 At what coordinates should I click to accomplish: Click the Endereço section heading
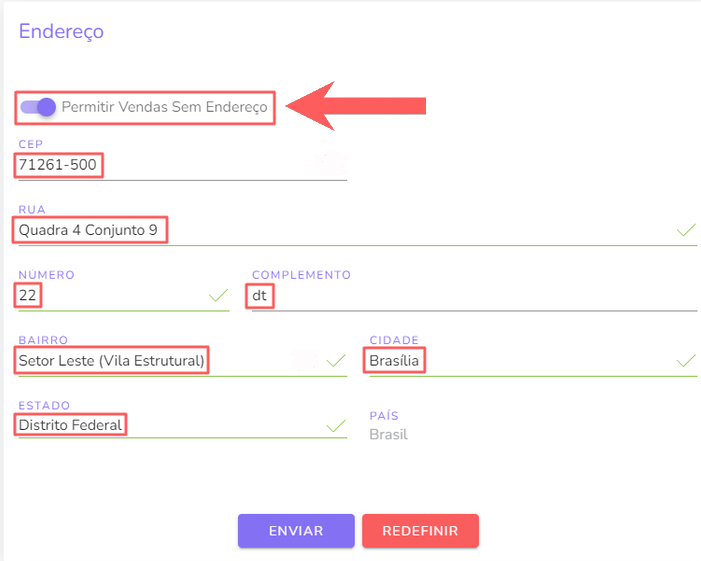(x=61, y=31)
